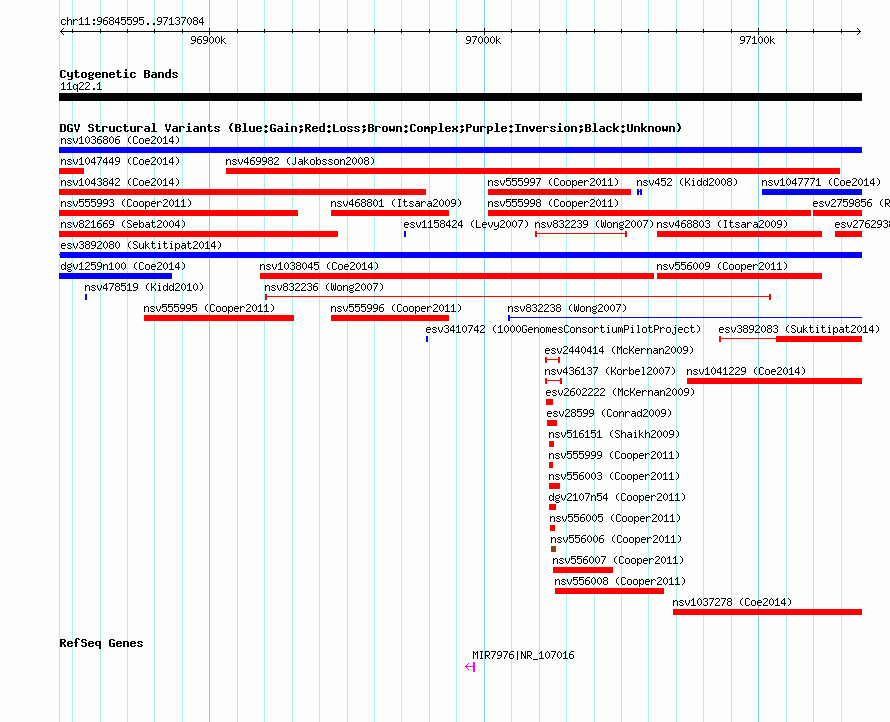890x722 pixels.
Task: Select nsv1043842 (Coe2014) label
Action: (x=120, y=182)
